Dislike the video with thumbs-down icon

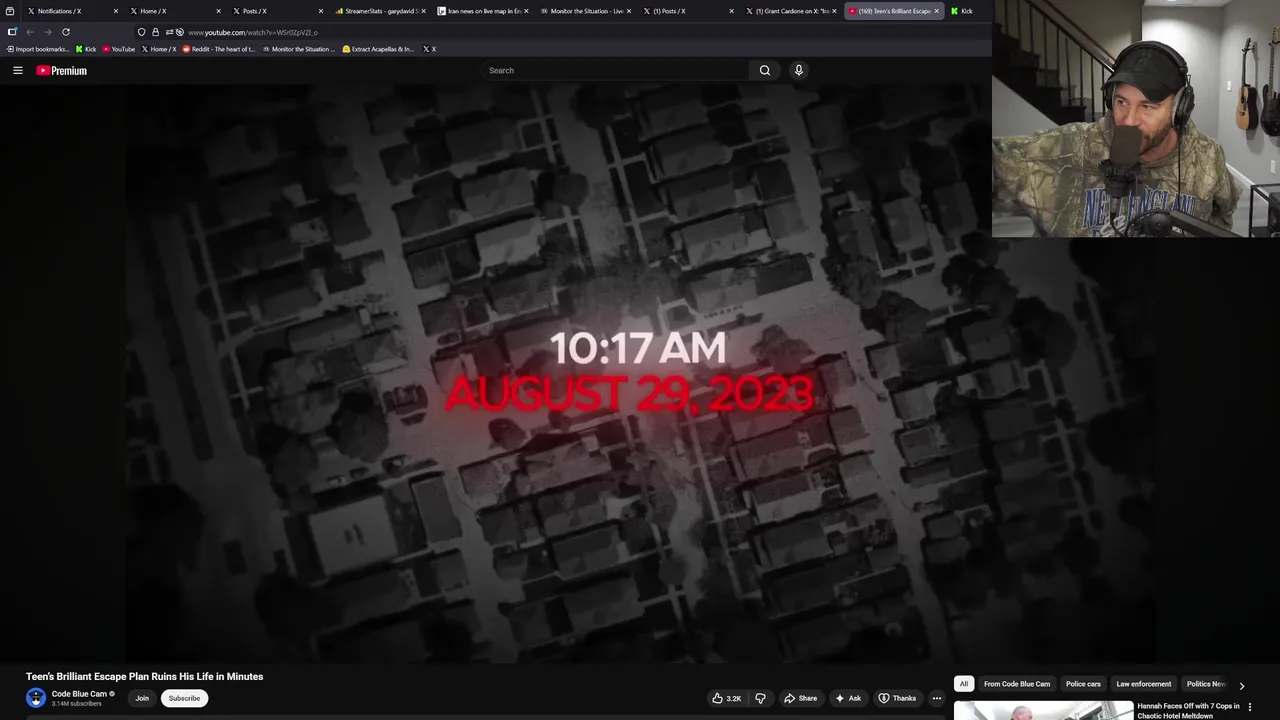pos(760,698)
